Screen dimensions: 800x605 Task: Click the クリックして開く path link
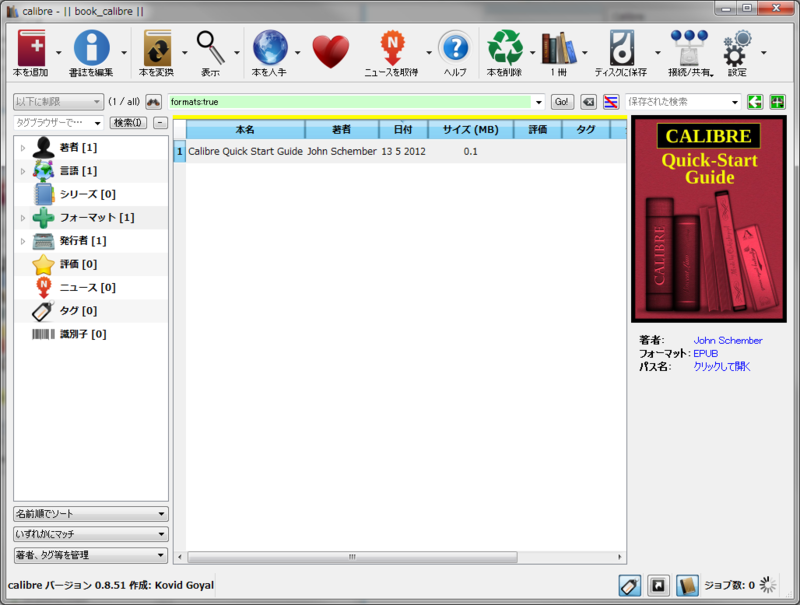(721, 366)
